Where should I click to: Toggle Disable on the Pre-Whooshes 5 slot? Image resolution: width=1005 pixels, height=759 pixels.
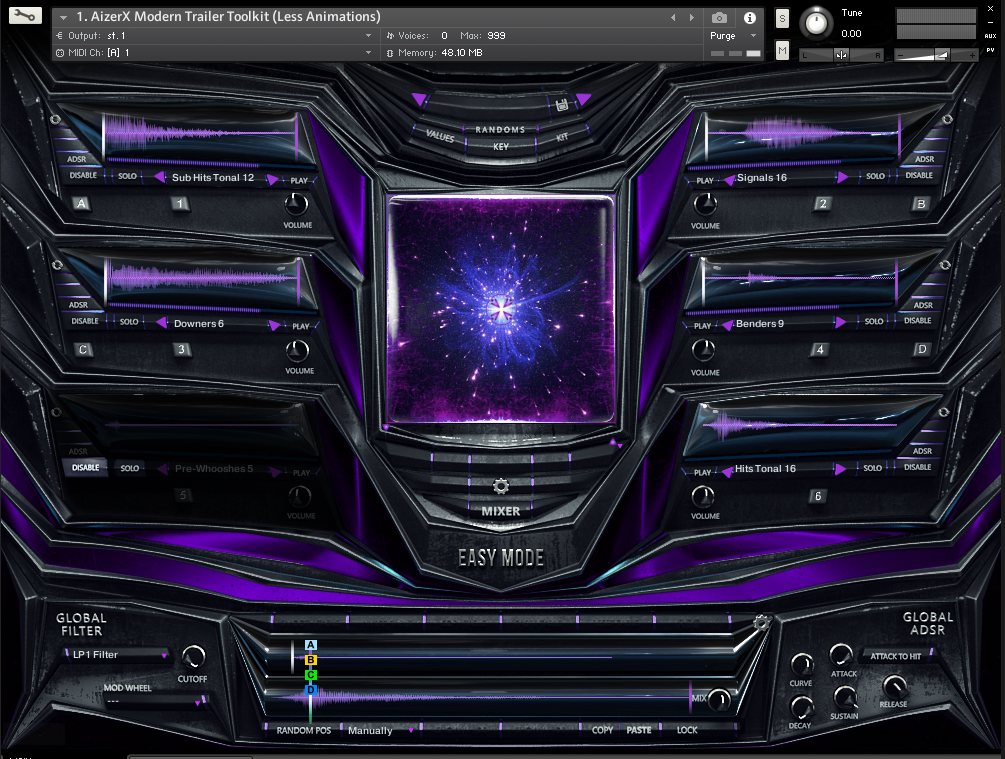coord(85,467)
